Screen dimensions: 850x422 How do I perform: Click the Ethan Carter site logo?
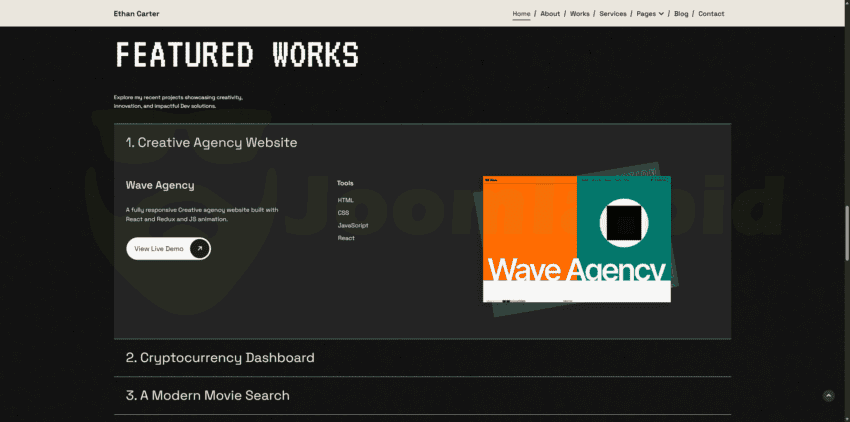coord(136,14)
